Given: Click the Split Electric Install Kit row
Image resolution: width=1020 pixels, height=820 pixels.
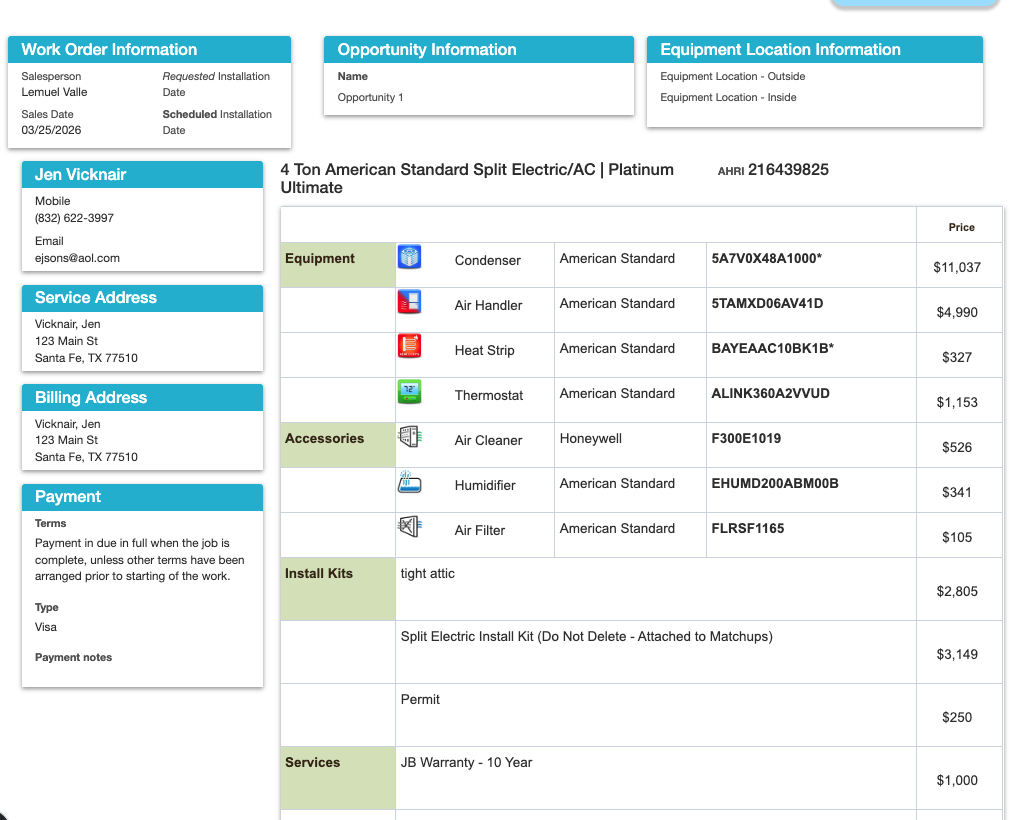Looking at the screenshot, I should 586,636.
